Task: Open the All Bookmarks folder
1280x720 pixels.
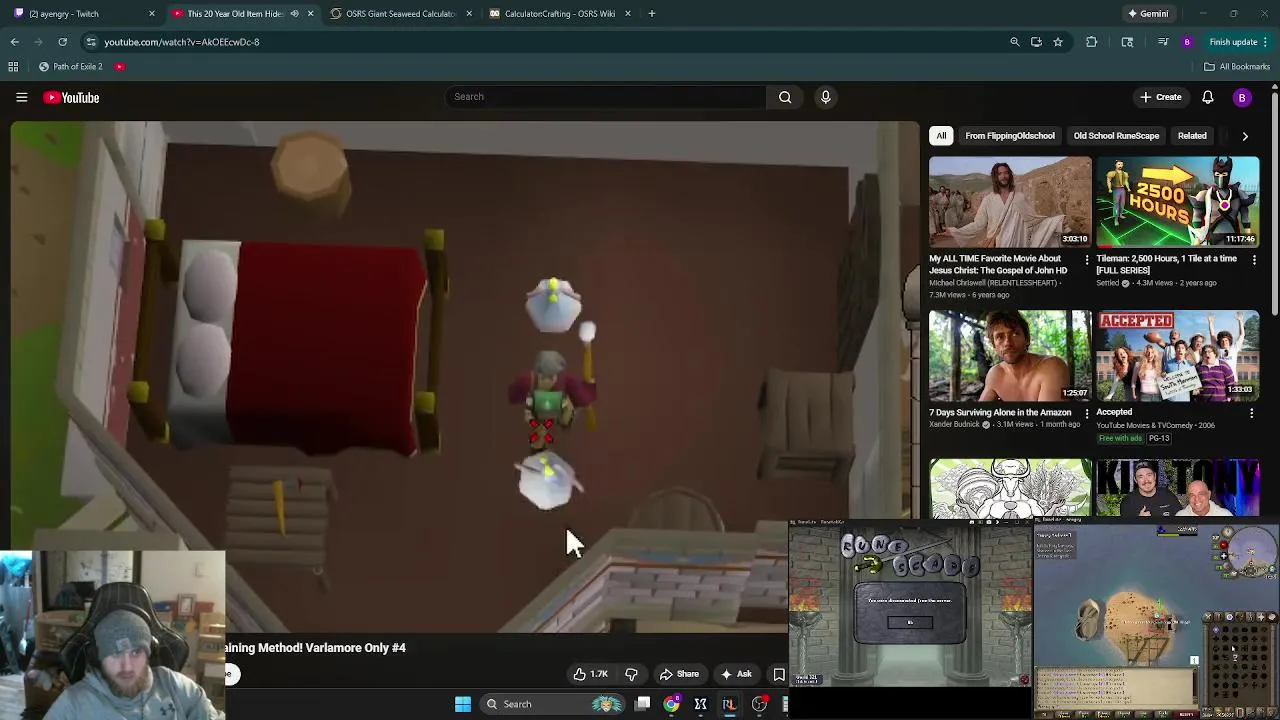Action: tap(1237, 67)
